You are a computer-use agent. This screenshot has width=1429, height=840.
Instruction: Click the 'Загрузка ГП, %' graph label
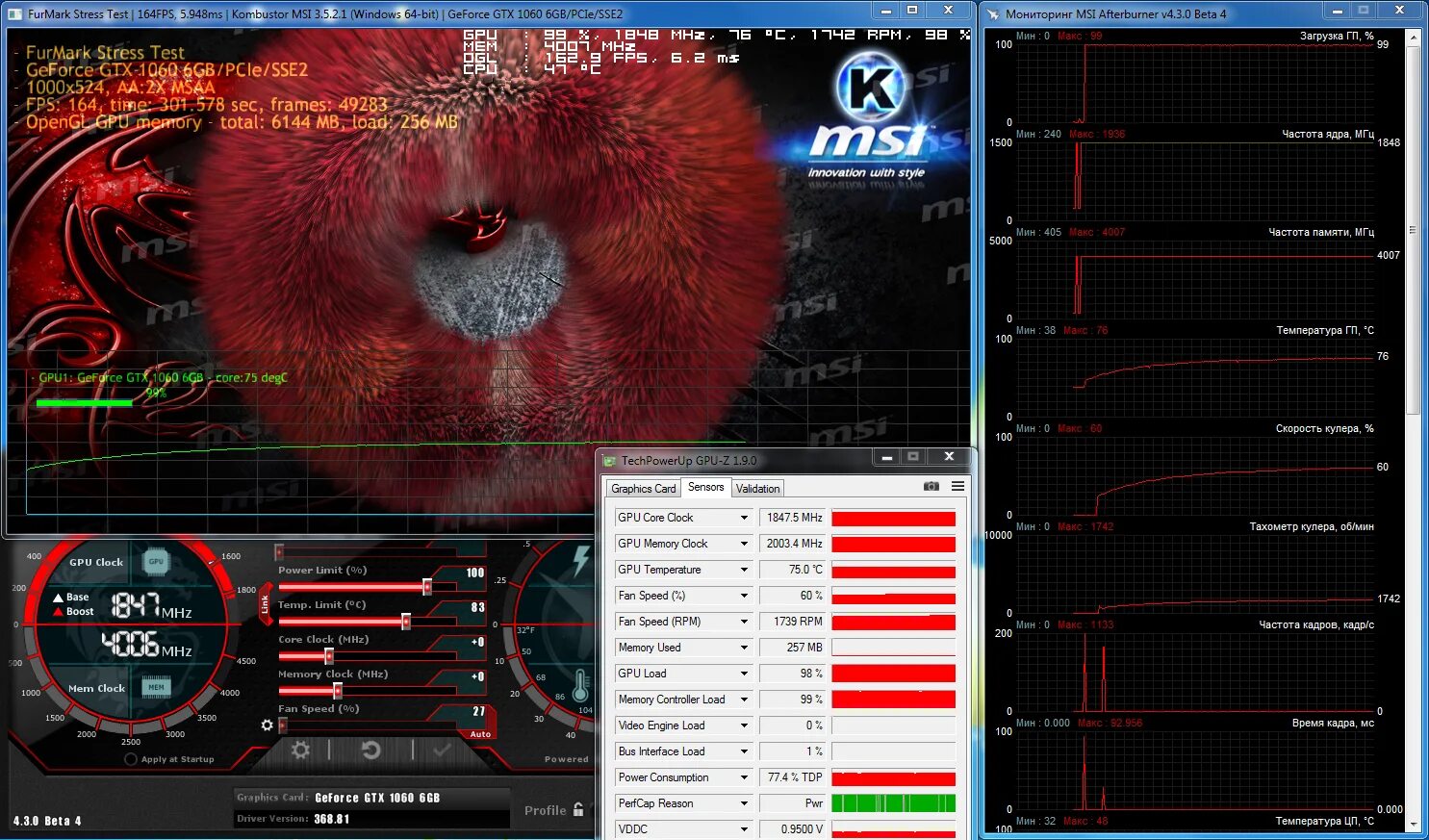point(1337,36)
